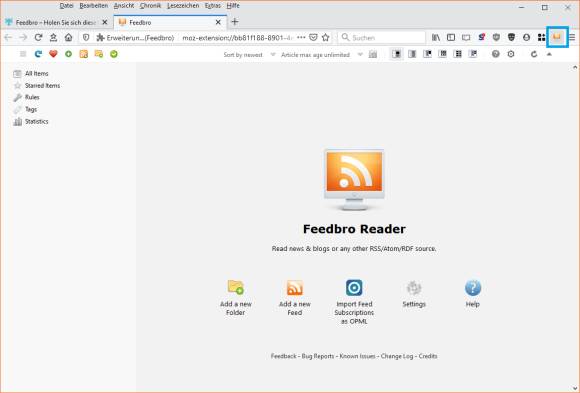Screen dimensions: 580x393
Task: Open the Firefox library icon
Action: (x=436, y=37)
